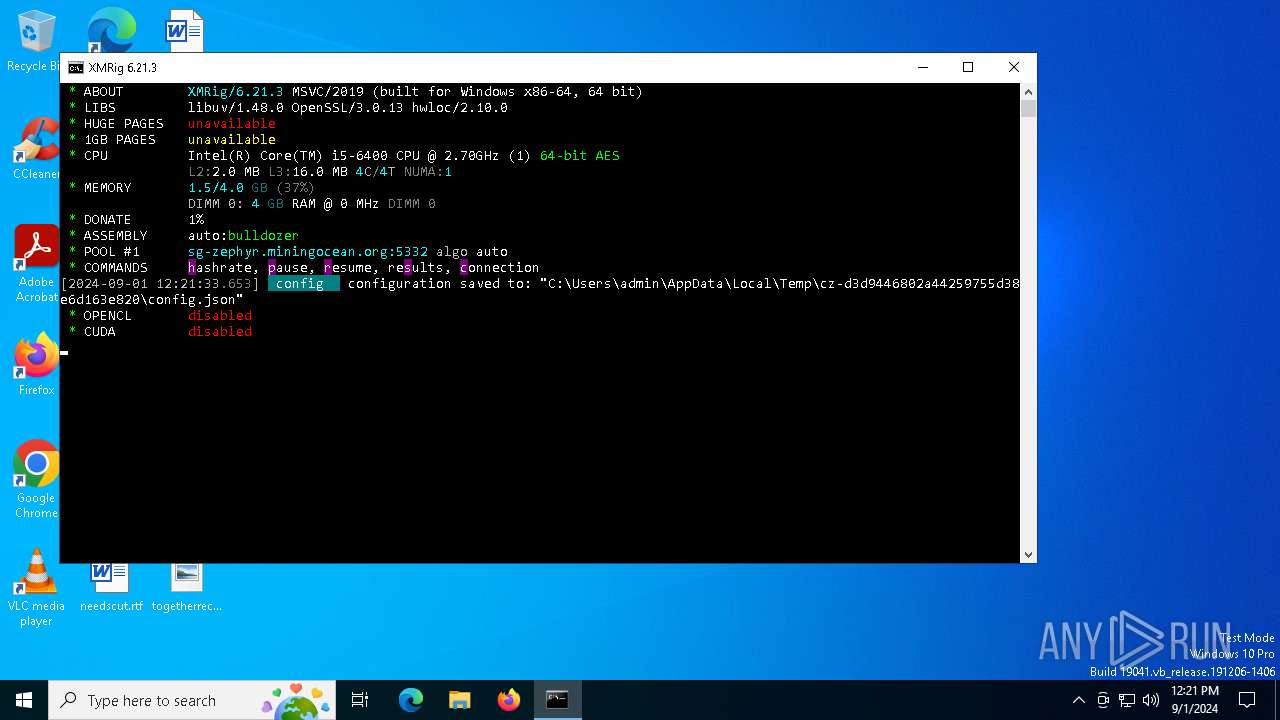Click the teal 'config' tag in log
1280x720 pixels.
pos(303,283)
